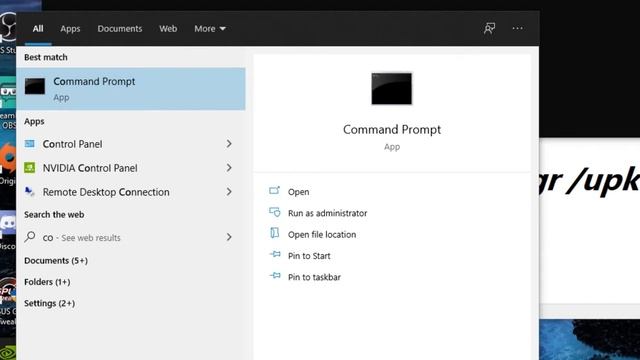
Task: Click the large Command Prompt preview thumbnail
Action: 391,89
